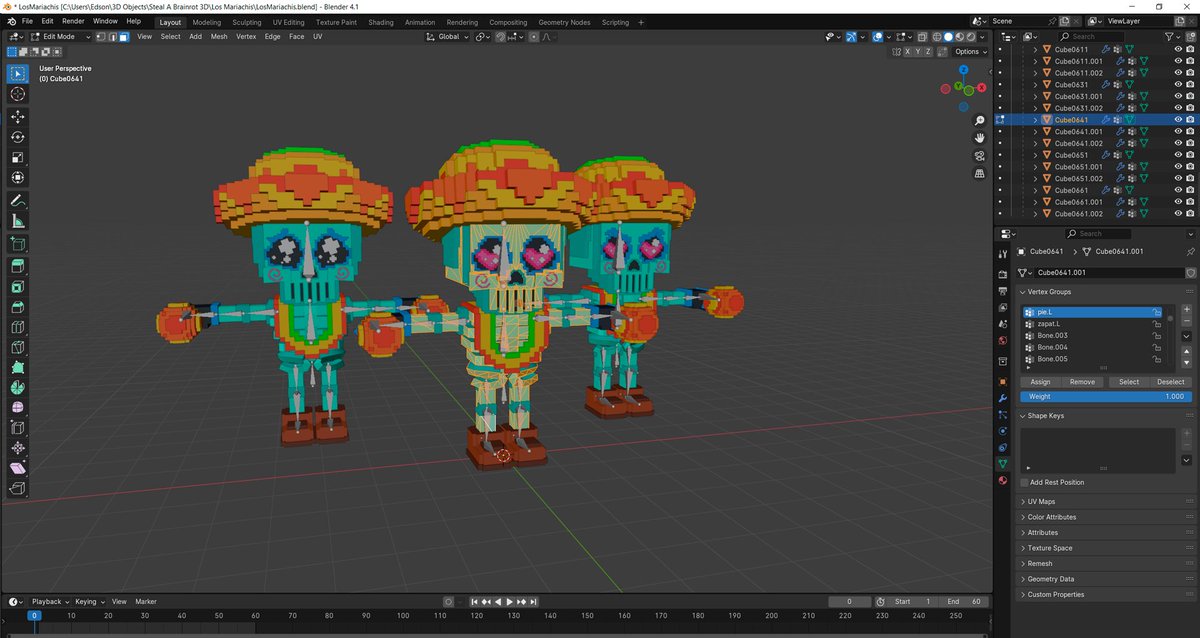Toggle the camera view icon
Image resolution: width=1200 pixels, height=638 pixels.
[x=980, y=155]
